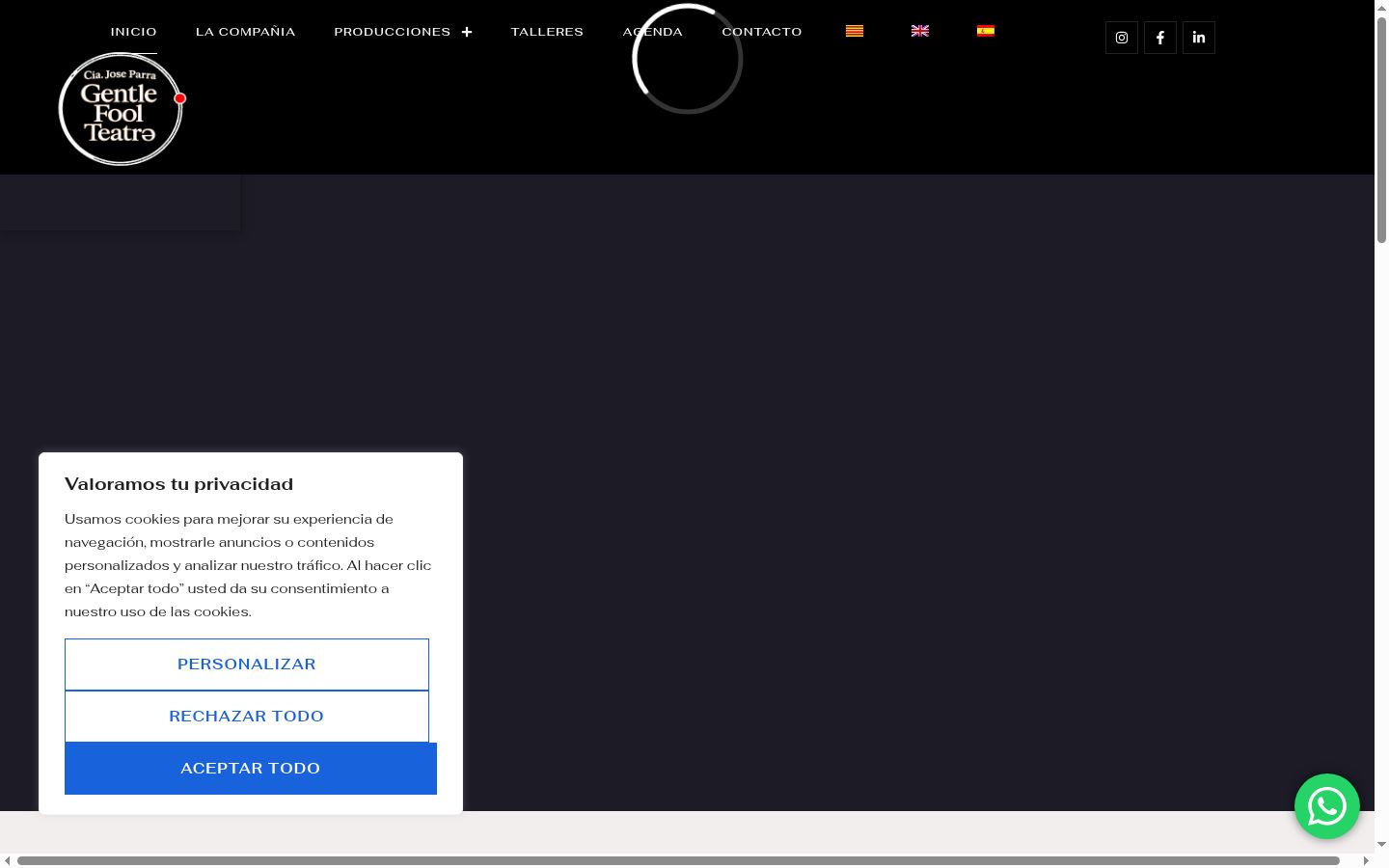Open Contacto menu item
Screen dimensions: 1389x868
coord(762,32)
